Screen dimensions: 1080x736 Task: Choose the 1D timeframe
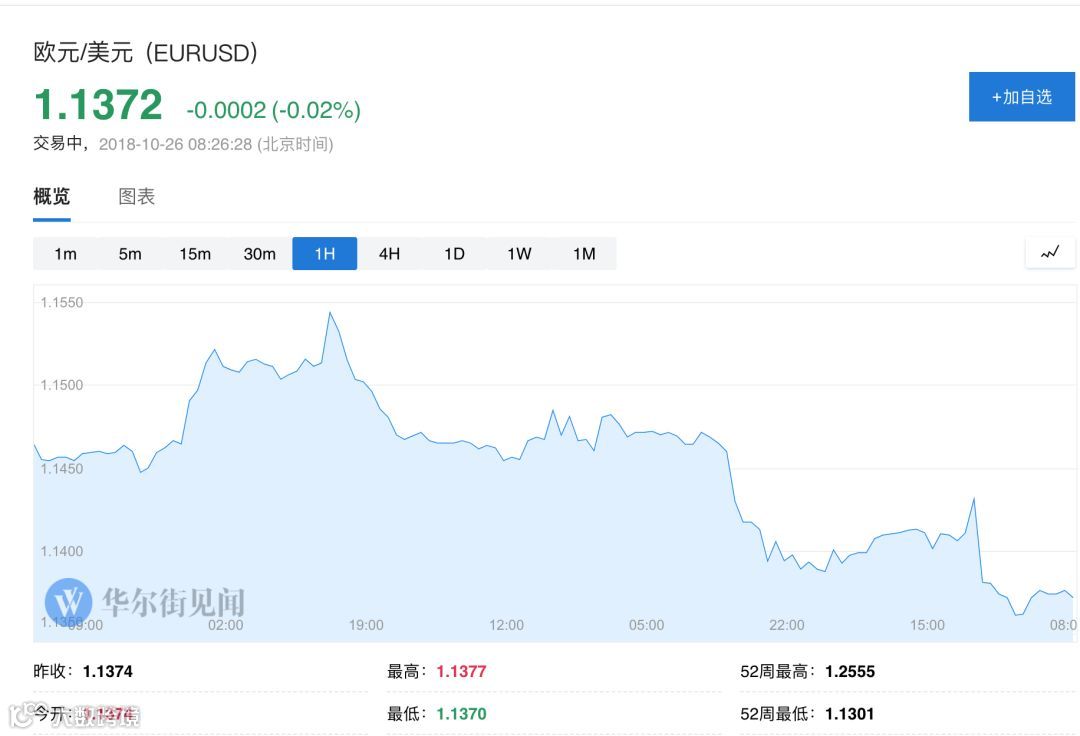pyautogui.click(x=454, y=254)
